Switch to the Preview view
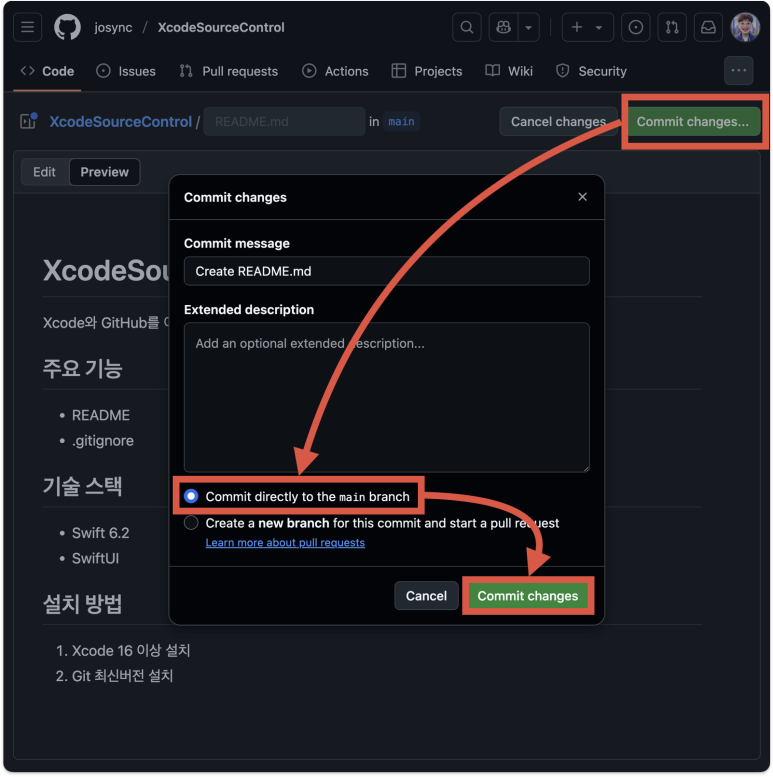Viewport: 773px width, 777px height. point(105,172)
